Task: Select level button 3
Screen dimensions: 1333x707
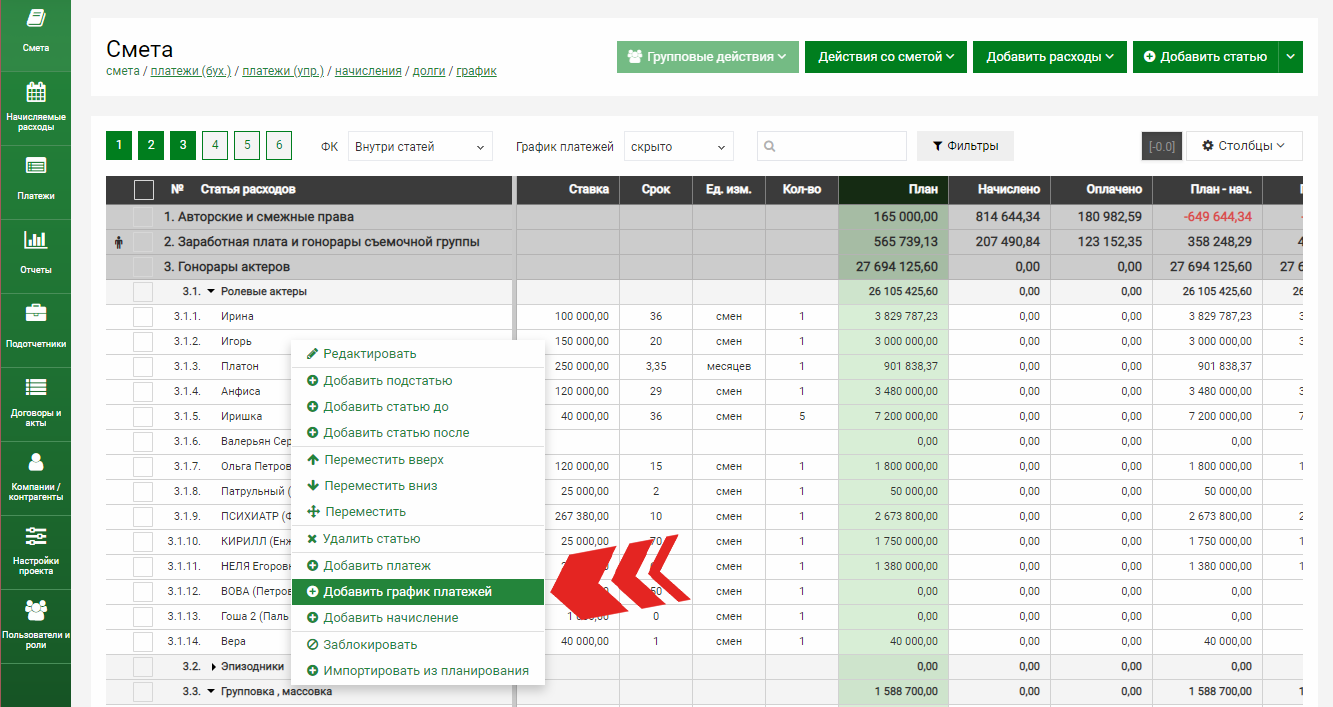Action: 183,146
